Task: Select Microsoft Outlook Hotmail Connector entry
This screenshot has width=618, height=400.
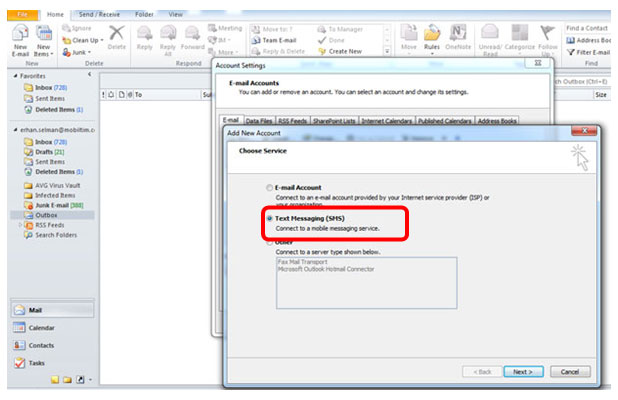Action: pyautogui.click(x=326, y=269)
